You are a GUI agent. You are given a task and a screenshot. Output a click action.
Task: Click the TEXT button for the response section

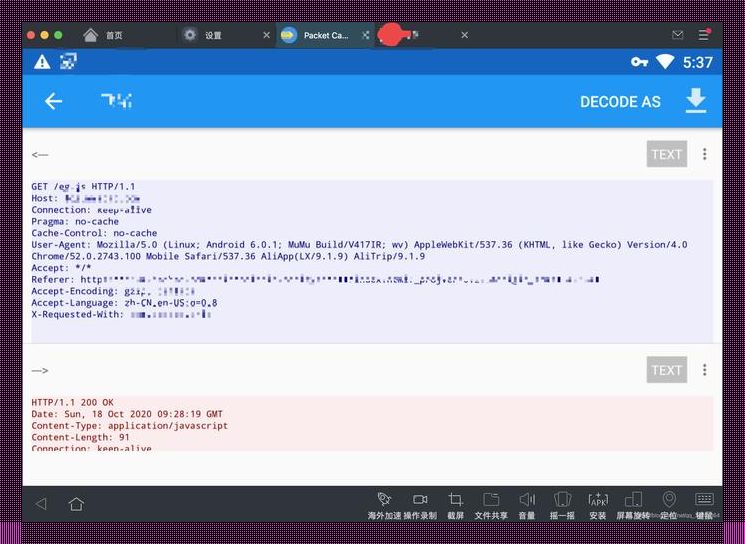(x=667, y=370)
